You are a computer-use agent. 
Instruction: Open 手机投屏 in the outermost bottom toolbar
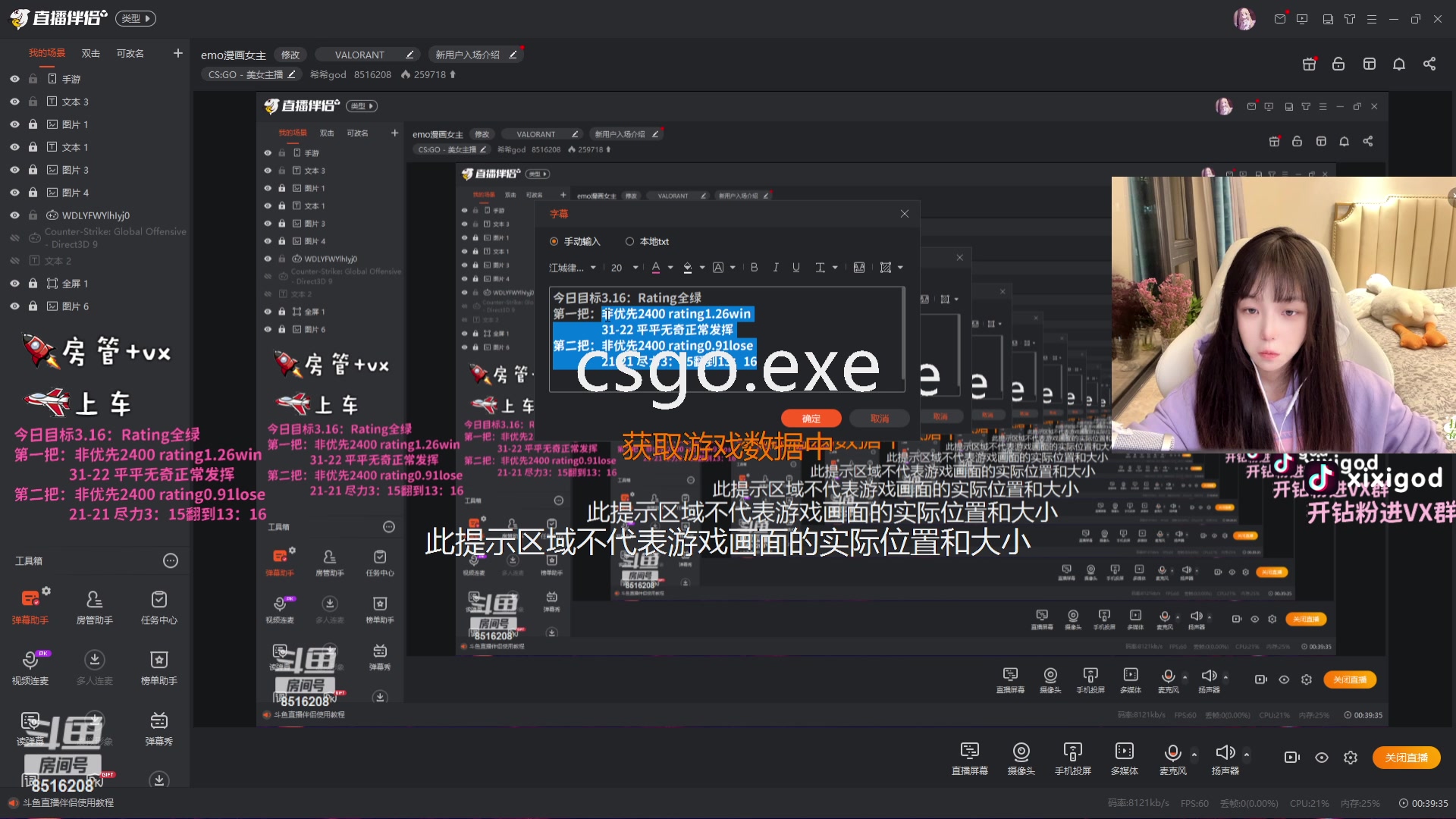(x=1072, y=758)
